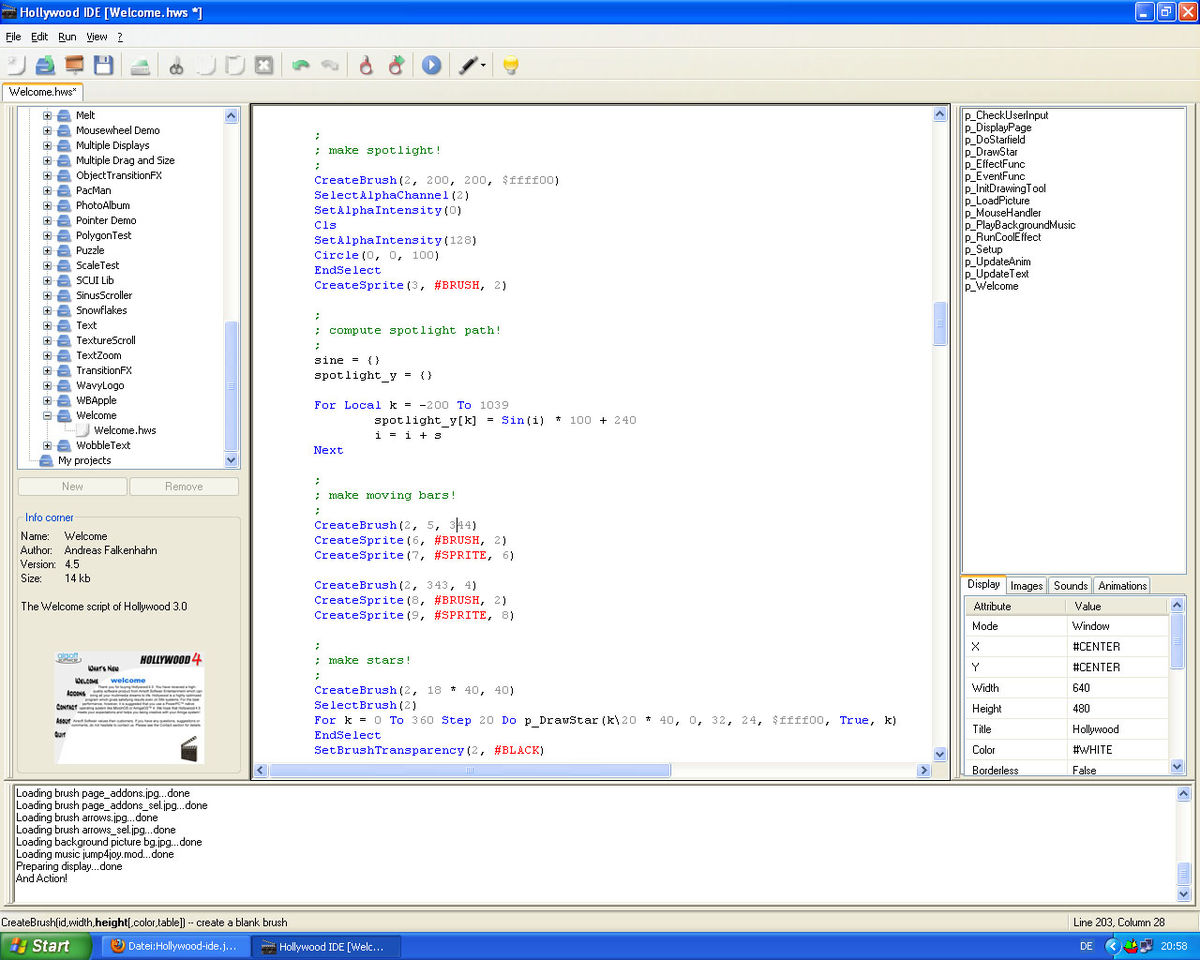Screen dimensions: 1200x960
Task: Expand the Snowflakes tree node
Action: [47, 310]
